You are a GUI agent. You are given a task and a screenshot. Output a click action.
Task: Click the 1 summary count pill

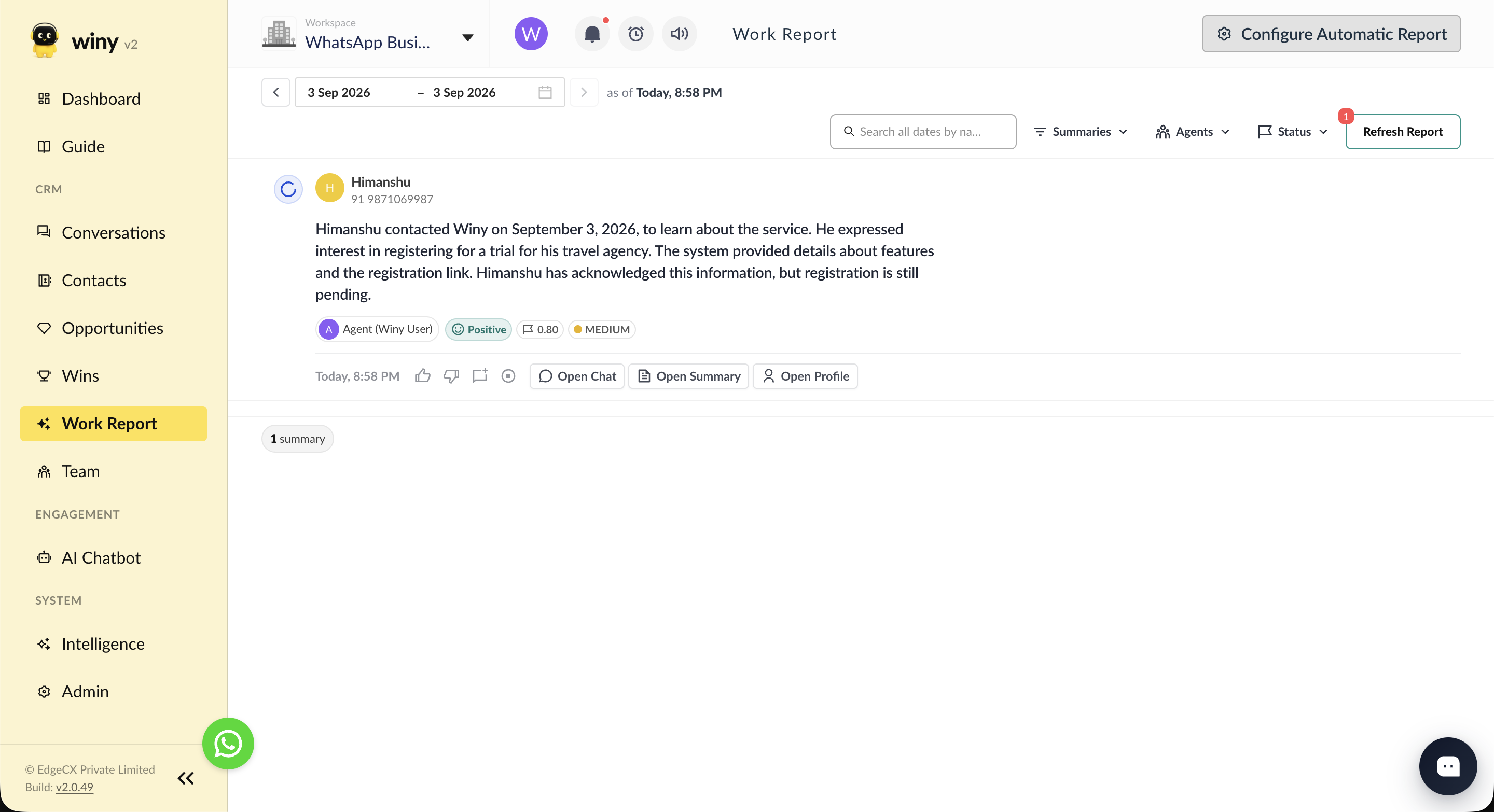point(298,439)
